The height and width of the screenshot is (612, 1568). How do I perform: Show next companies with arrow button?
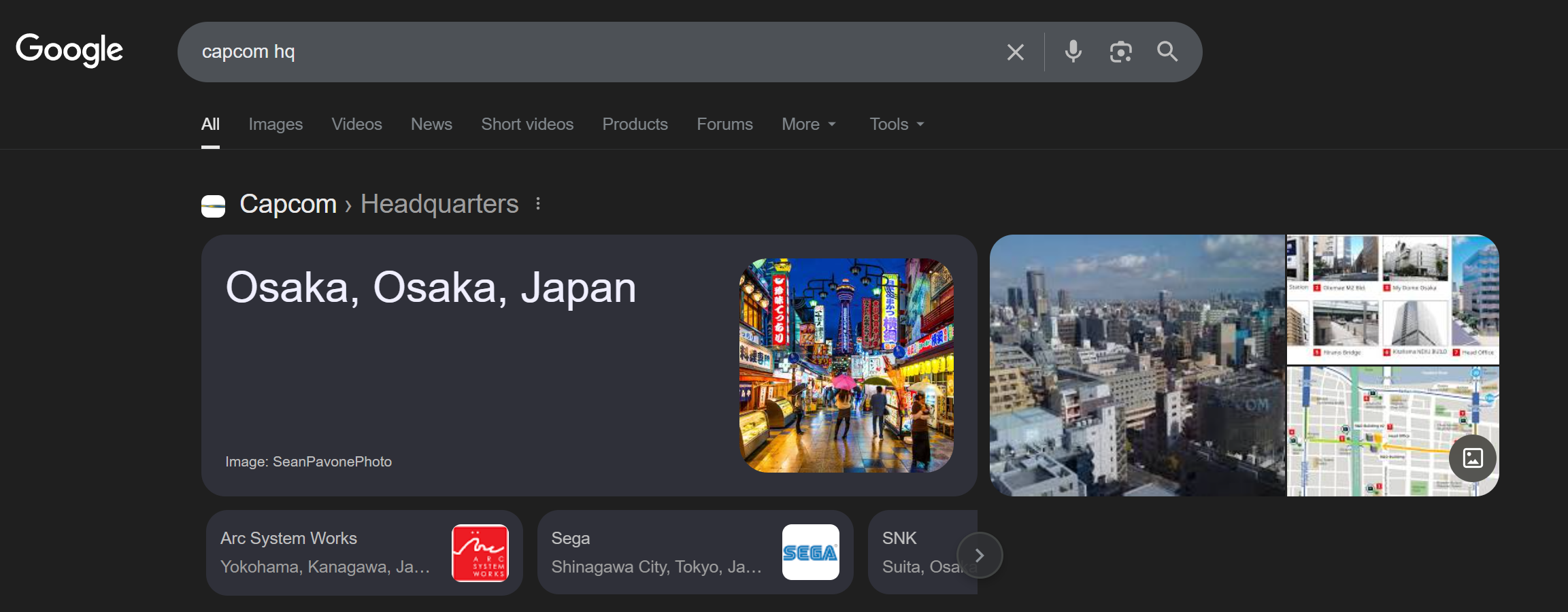click(980, 556)
